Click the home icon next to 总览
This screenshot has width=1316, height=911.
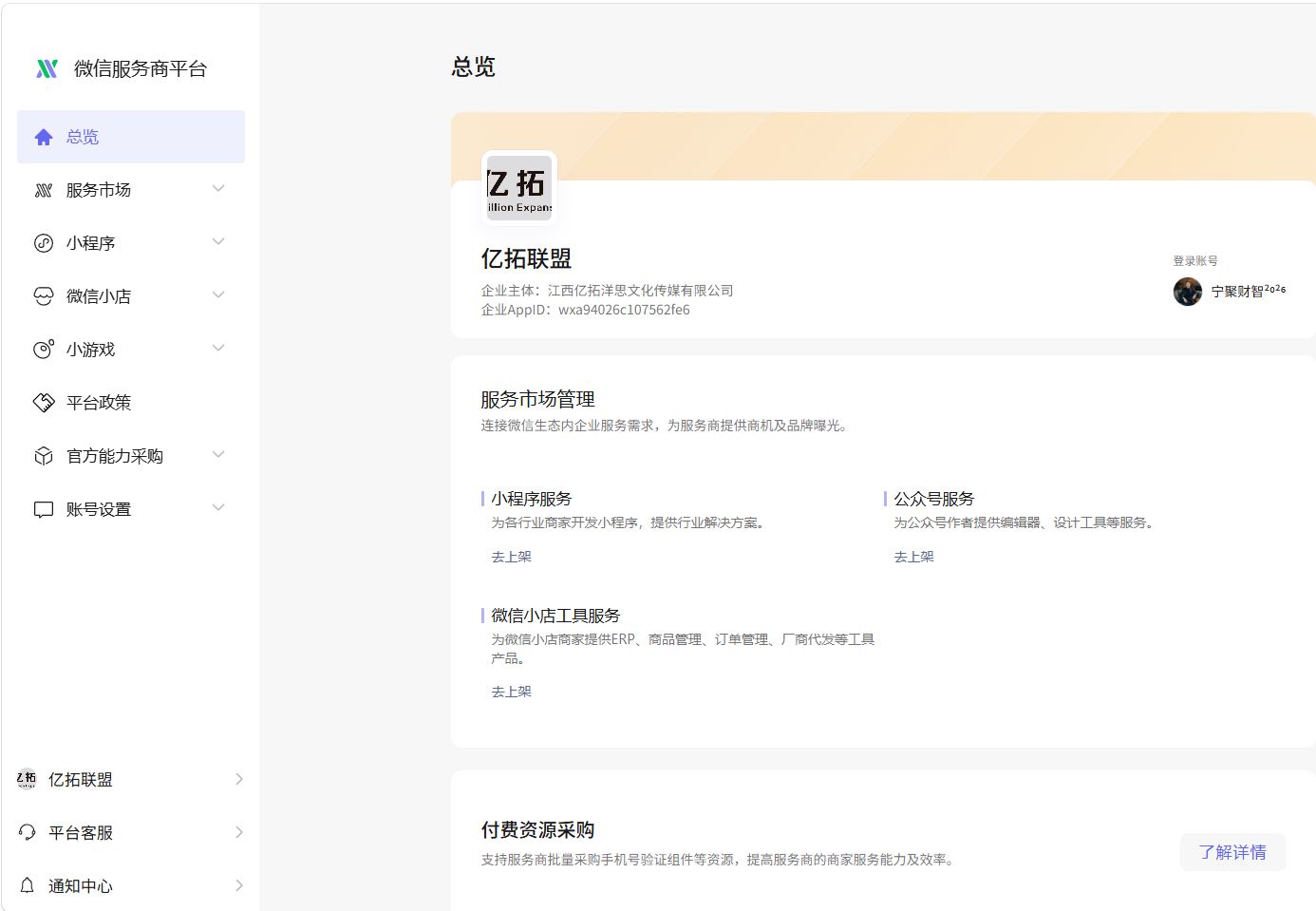[44, 137]
